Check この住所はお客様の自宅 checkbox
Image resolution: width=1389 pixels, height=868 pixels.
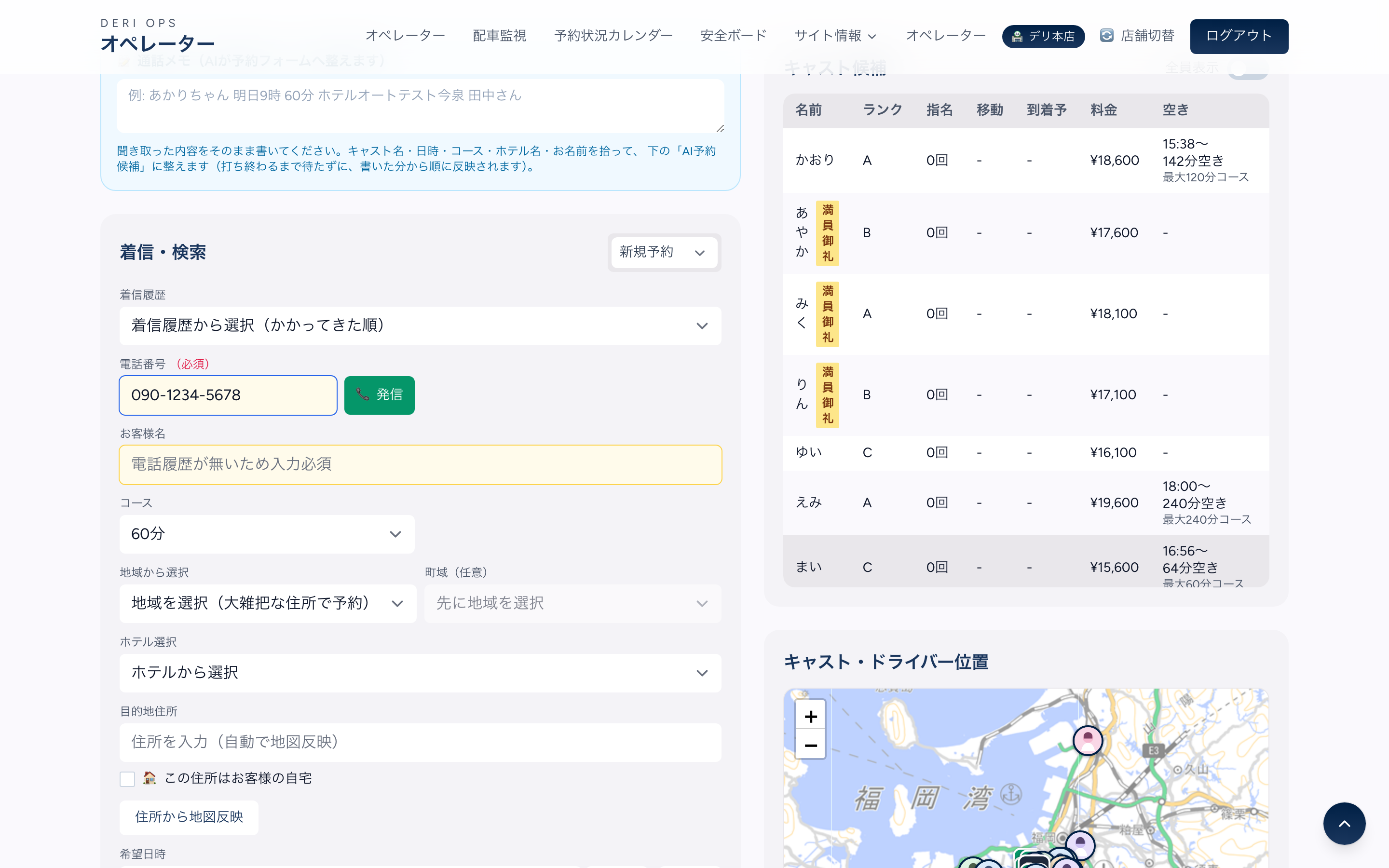127,778
